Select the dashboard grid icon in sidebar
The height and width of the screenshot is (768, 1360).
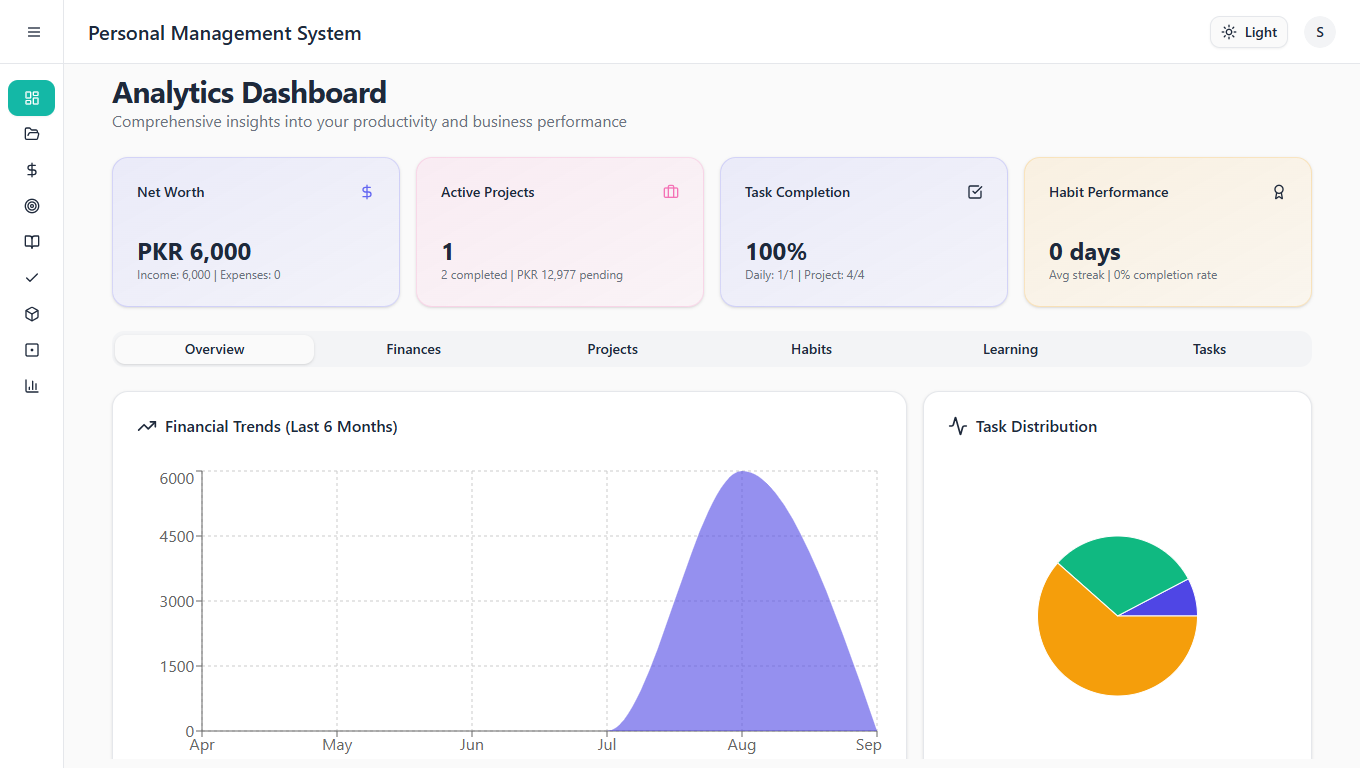click(32, 98)
